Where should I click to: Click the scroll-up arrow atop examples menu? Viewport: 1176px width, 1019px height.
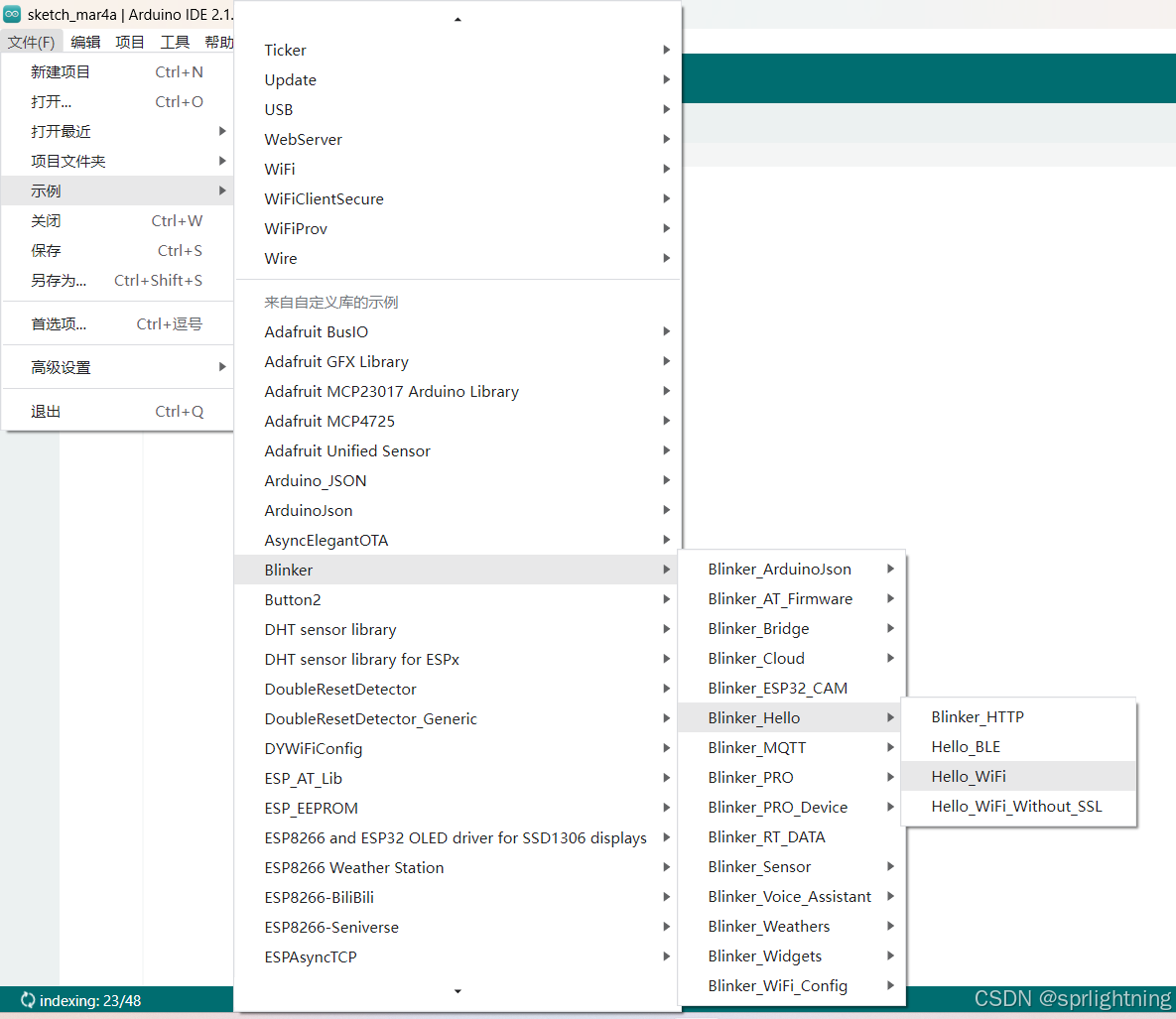coord(457,20)
